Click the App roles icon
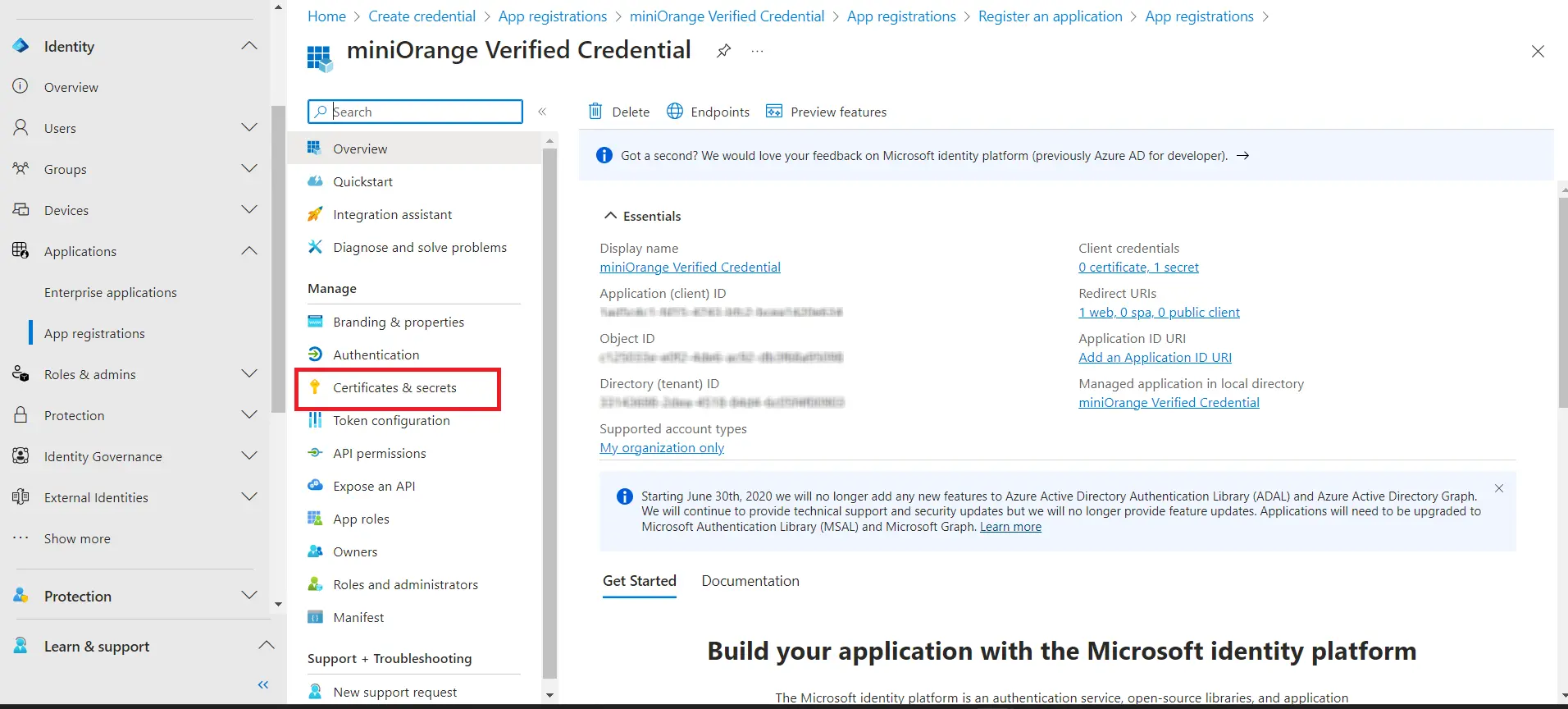The image size is (1568, 709). 315,519
